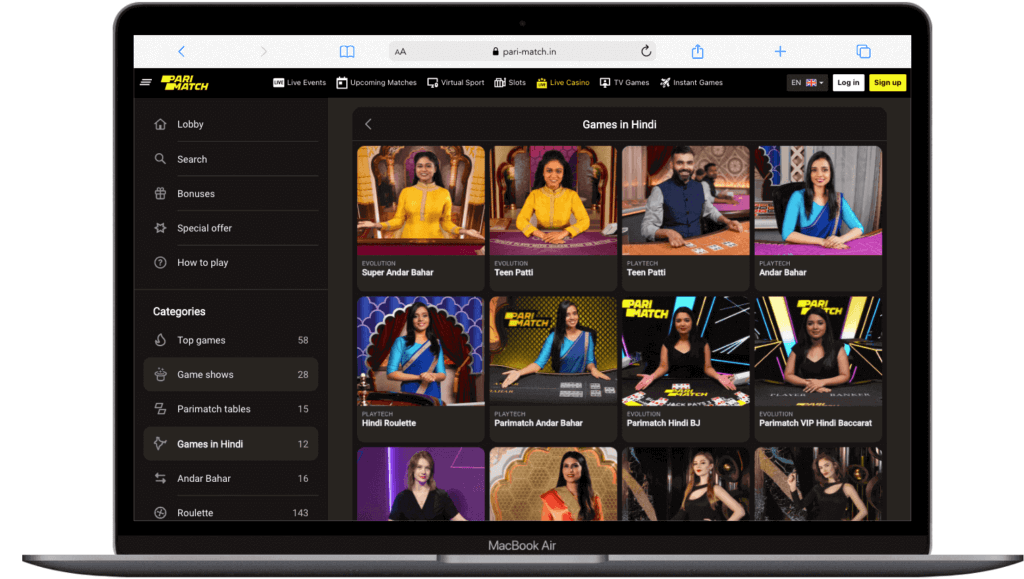Click the Andar Bahar arrows icon
Viewport: 1024px width, 579px height.
point(160,478)
